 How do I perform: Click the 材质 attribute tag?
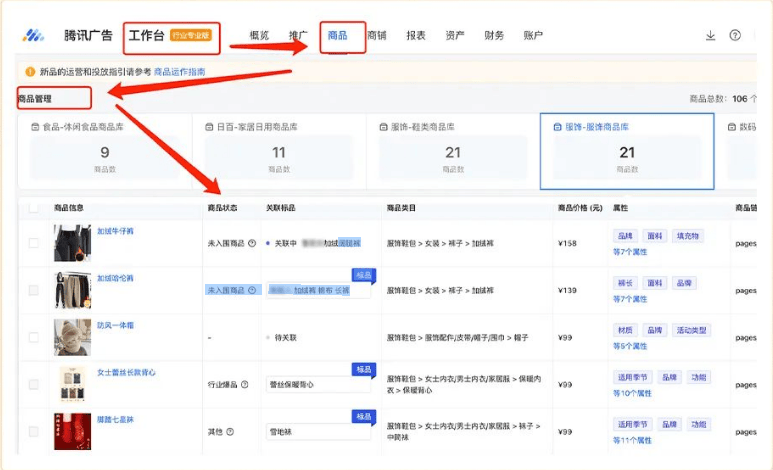tap(625, 330)
